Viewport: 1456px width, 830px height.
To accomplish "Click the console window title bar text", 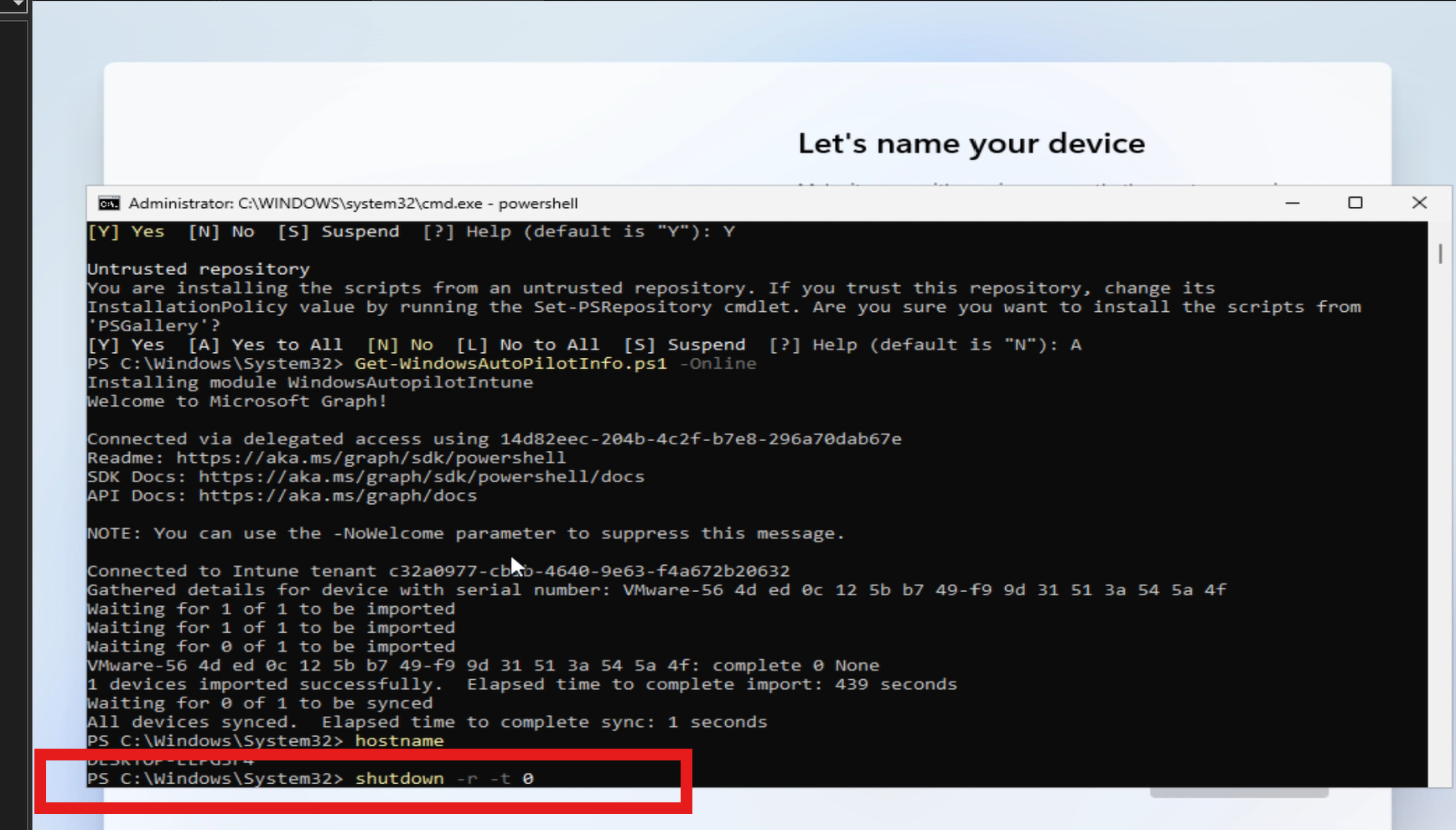I will click(353, 204).
